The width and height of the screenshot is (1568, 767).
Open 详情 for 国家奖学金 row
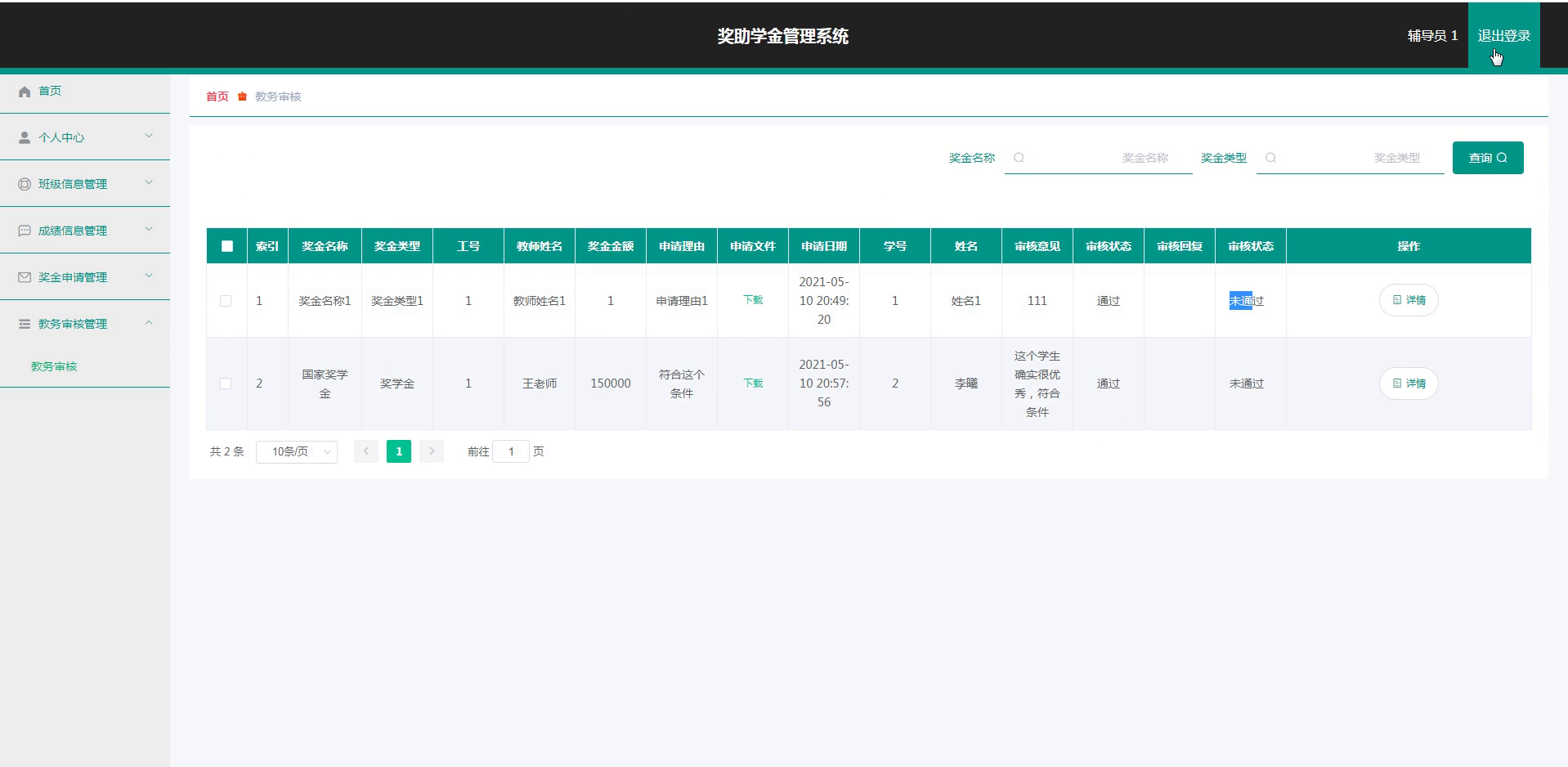[x=1409, y=383]
